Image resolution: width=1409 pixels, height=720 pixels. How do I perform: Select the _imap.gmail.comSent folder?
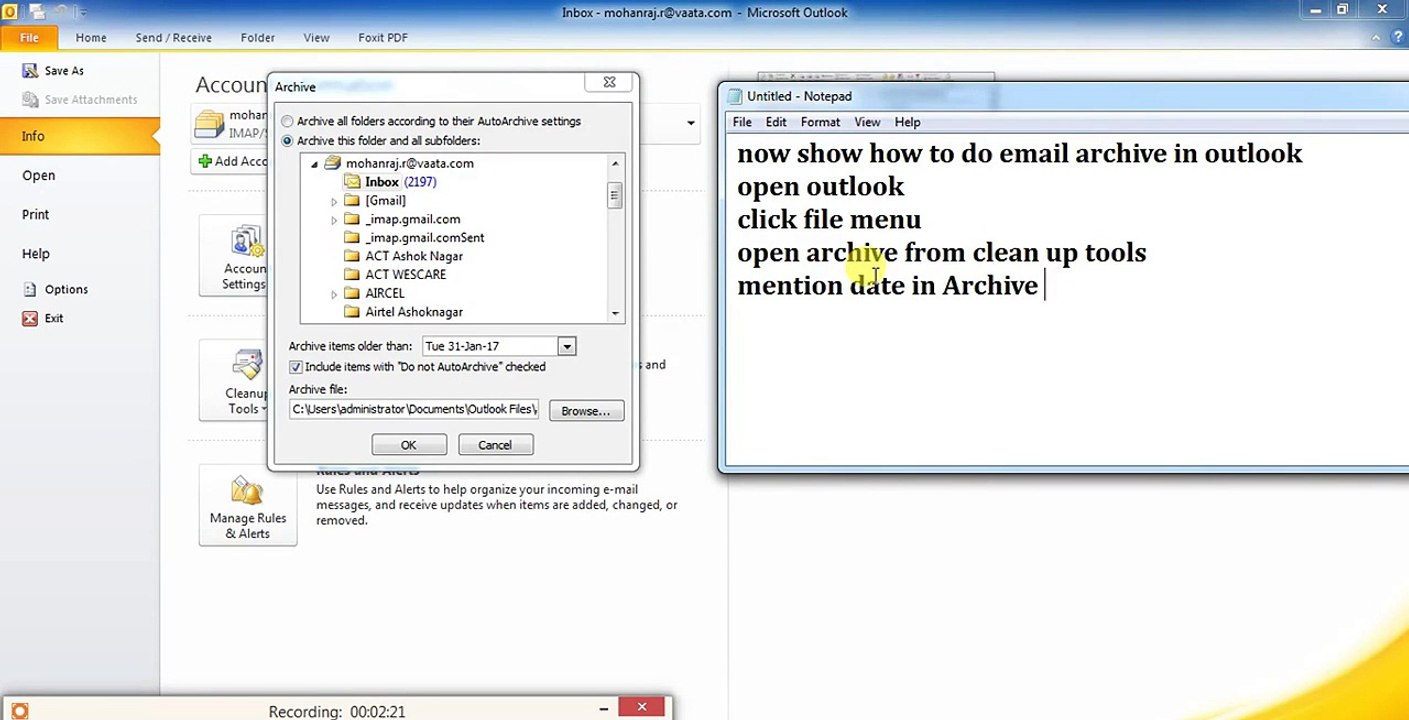tap(425, 237)
